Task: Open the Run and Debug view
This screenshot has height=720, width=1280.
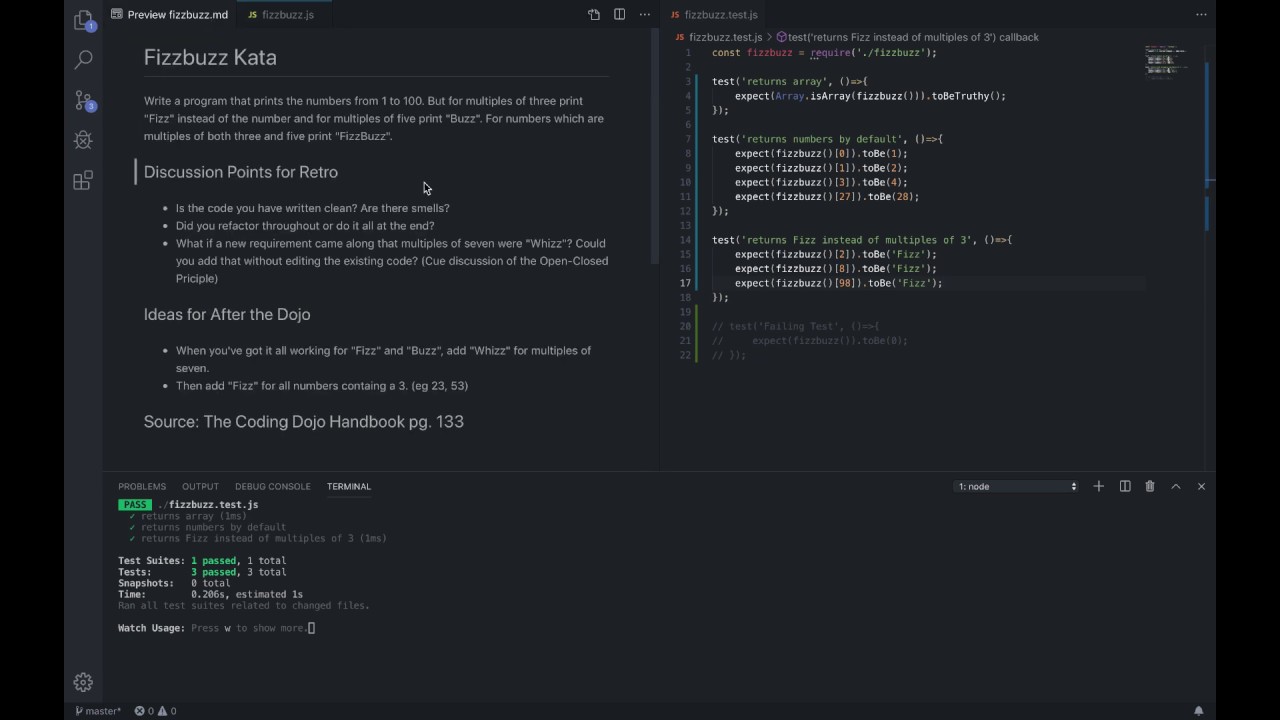Action: pyautogui.click(x=84, y=140)
